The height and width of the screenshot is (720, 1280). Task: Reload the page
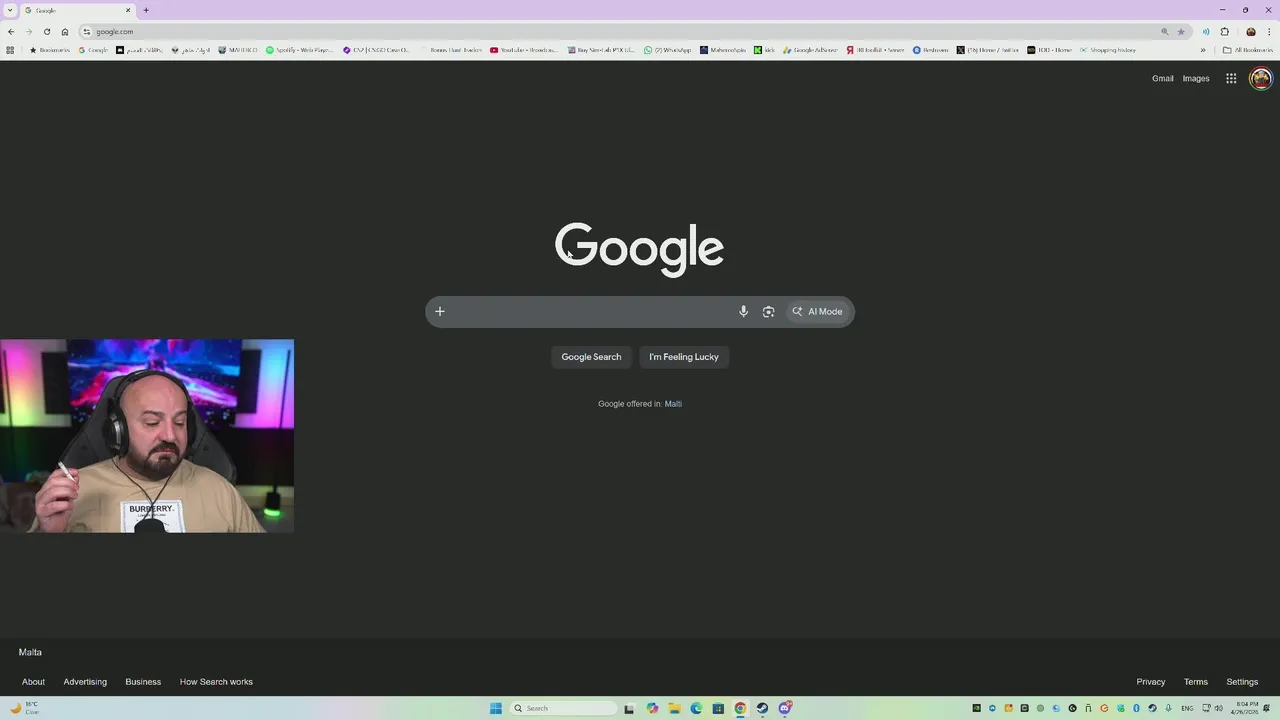click(x=47, y=31)
